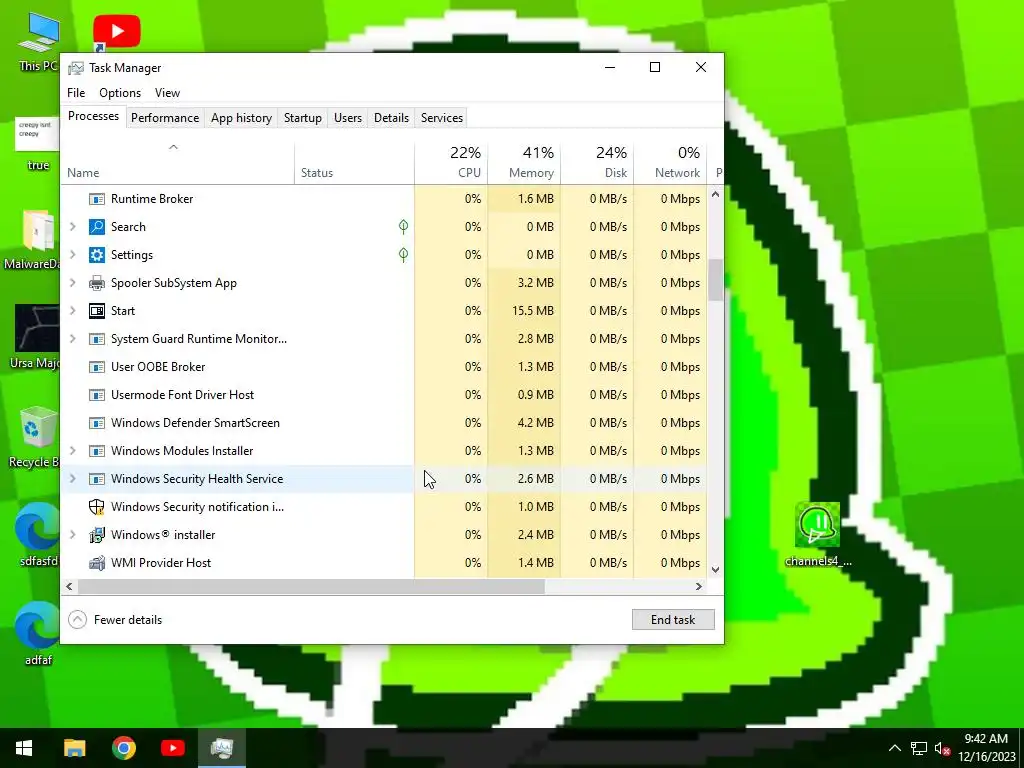The height and width of the screenshot is (768, 1024).
Task: Expand the Settings process group
Action: 72,255
